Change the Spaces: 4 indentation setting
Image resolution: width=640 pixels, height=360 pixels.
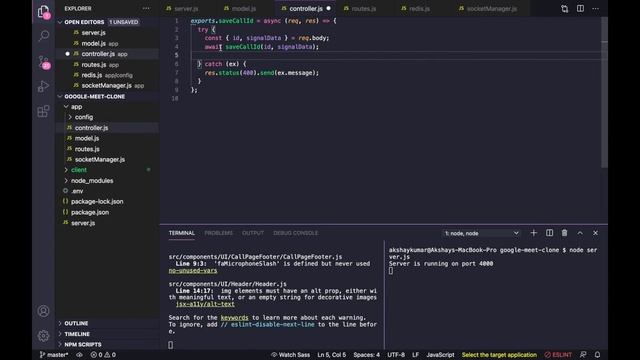pos(367,355)
